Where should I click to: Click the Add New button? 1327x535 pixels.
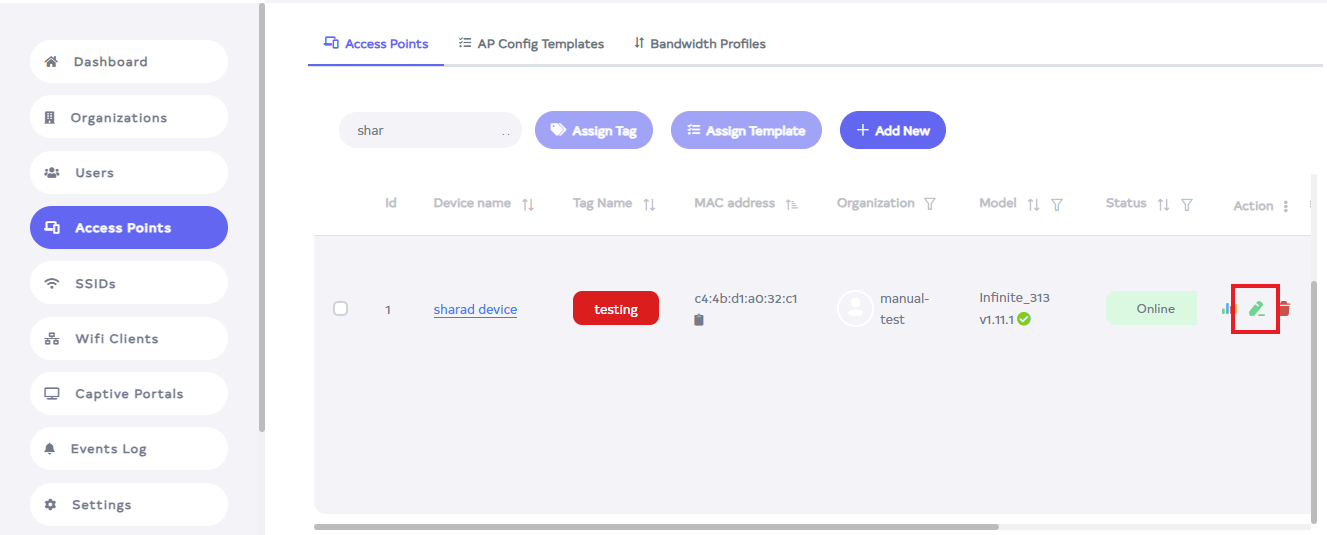pyautogui.click(x=892, y=130)
